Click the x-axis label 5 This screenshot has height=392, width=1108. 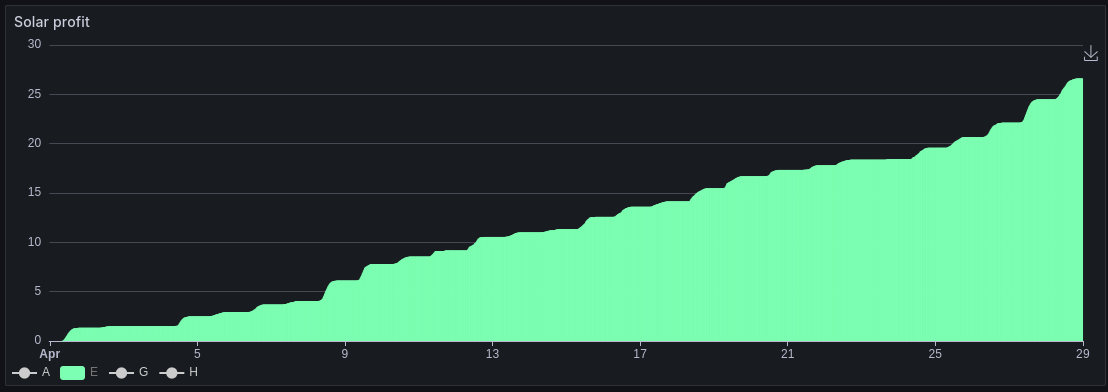click(x=197, y=354)
